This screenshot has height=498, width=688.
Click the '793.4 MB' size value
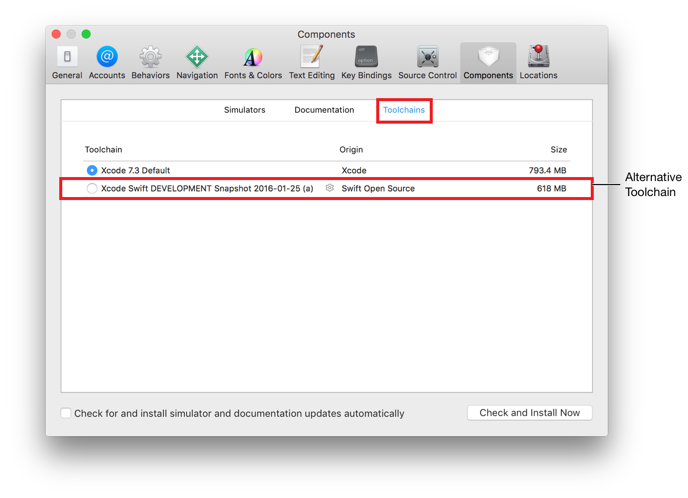pos(547,170)
